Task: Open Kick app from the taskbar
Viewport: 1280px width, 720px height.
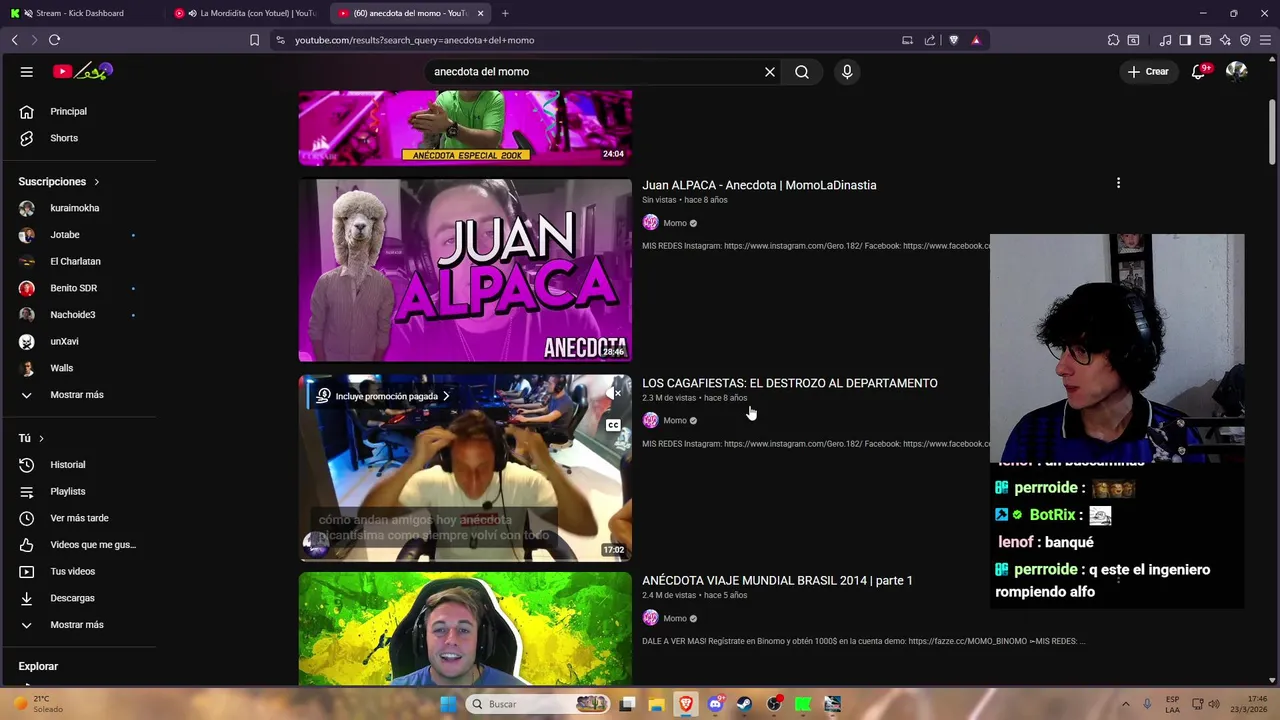Action: (x=803, y=704)
